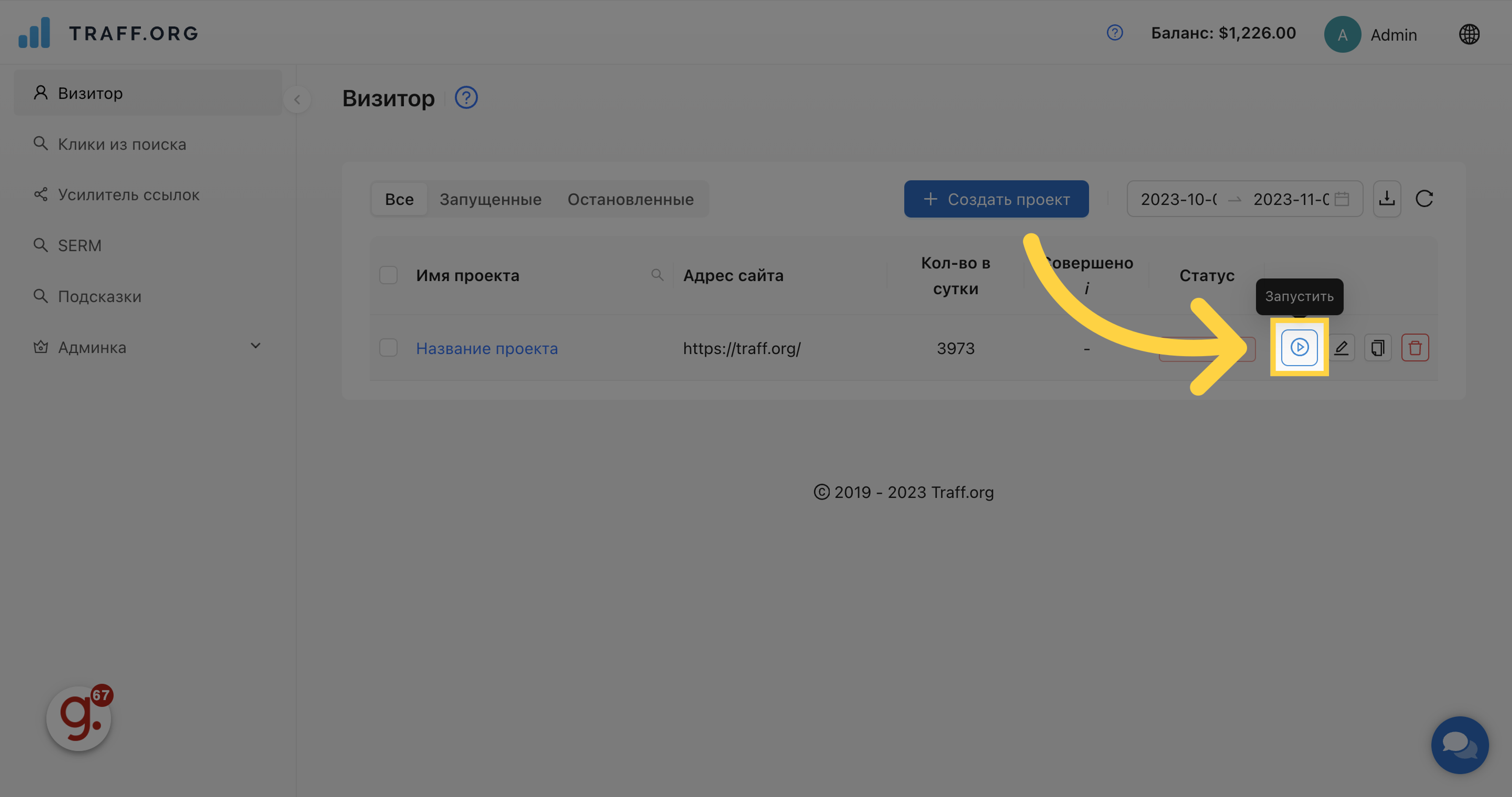The width and height of the screenshot is (1512, 797).
Task: Click help question icon near balance
Action: 1114,33
